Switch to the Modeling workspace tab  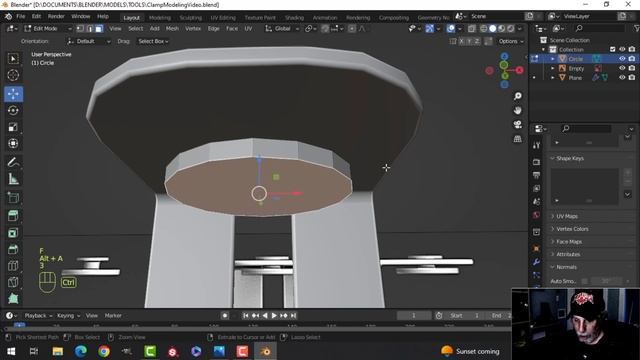tap(160, 18)
